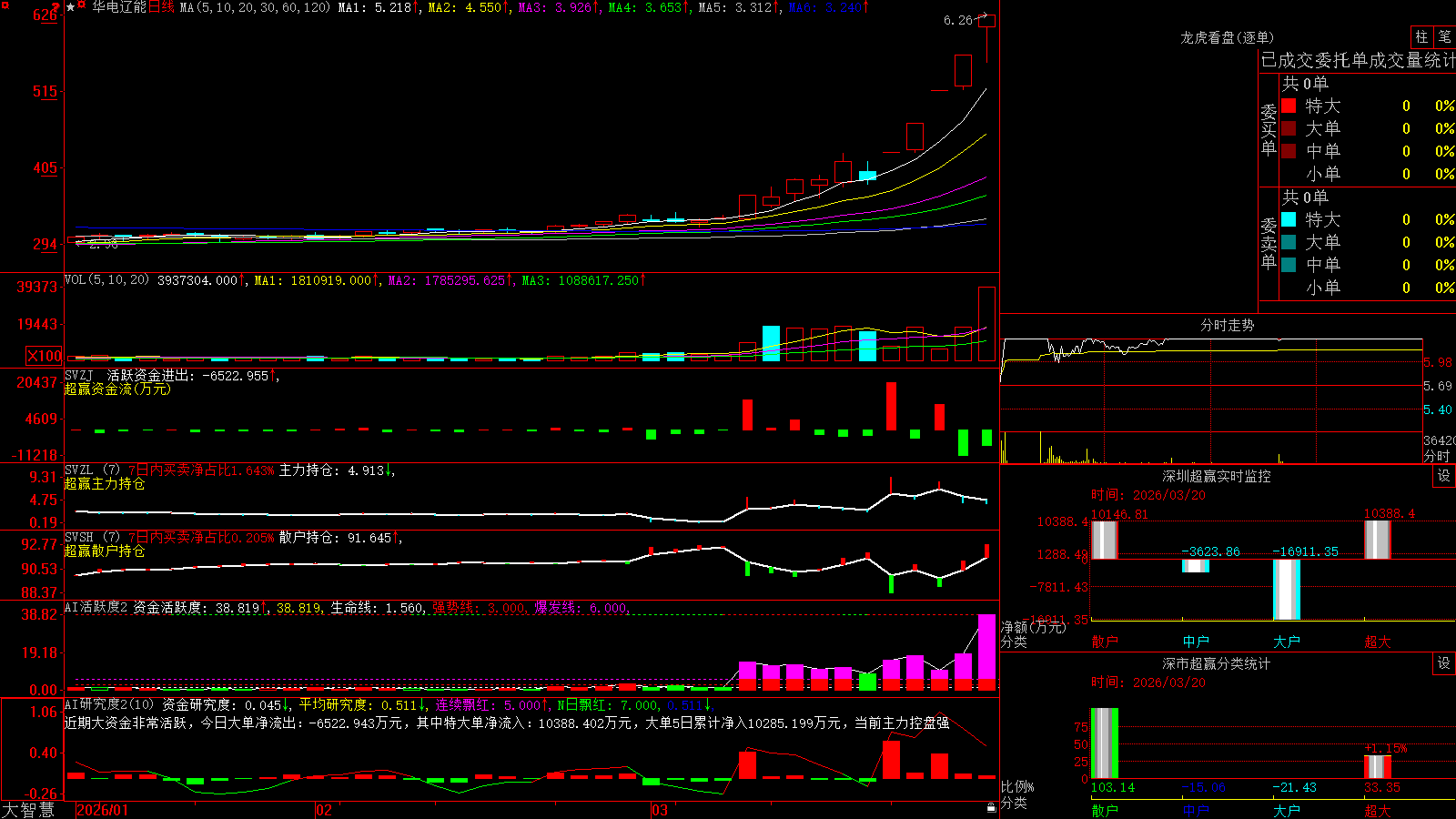This screenshot has width=1456, height=819.
Task: Click the 深圳超赢实时监控 panel title
Action: click(x=1217, y=476)
